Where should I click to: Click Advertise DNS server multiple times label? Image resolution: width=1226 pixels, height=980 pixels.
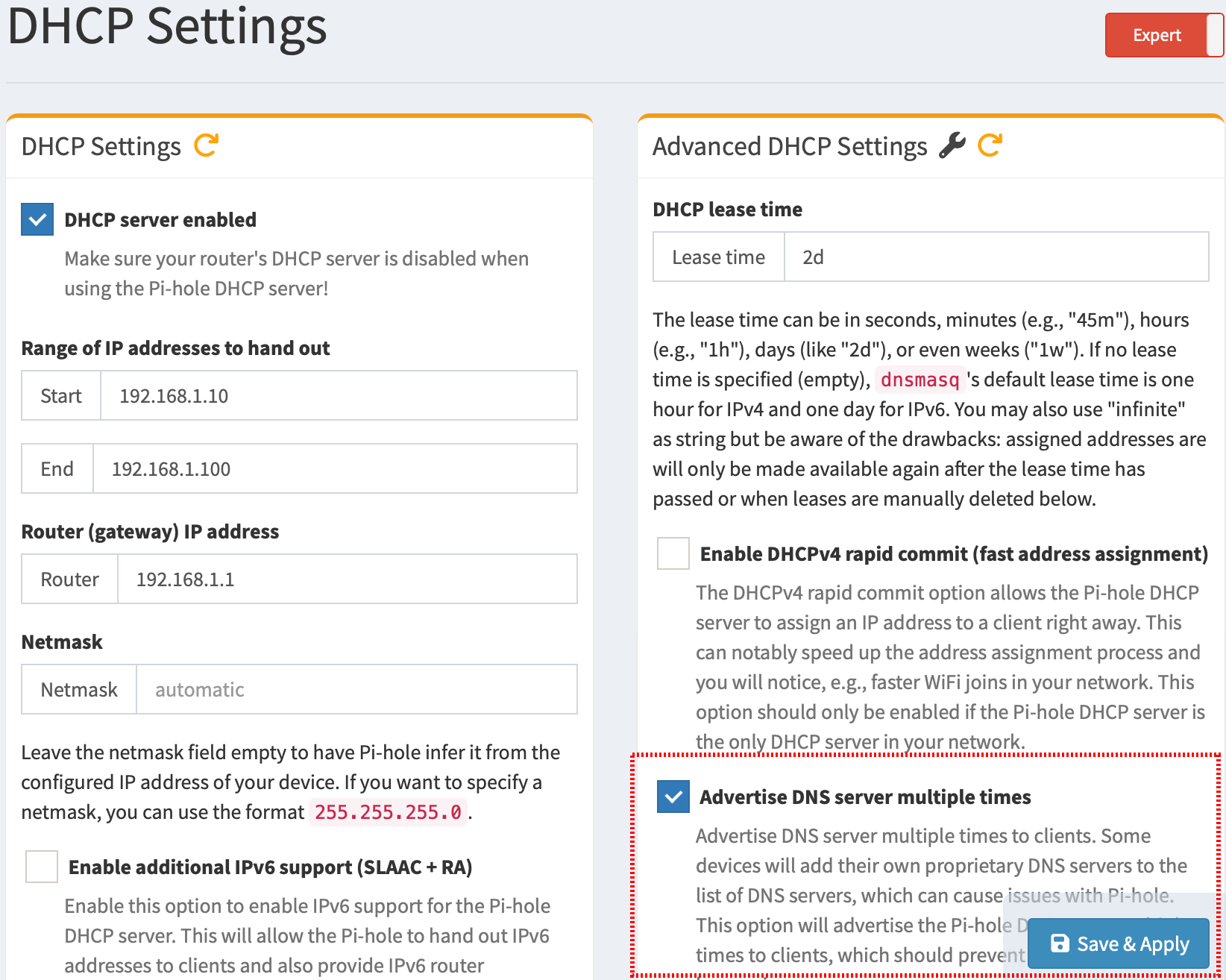[865, 797]
